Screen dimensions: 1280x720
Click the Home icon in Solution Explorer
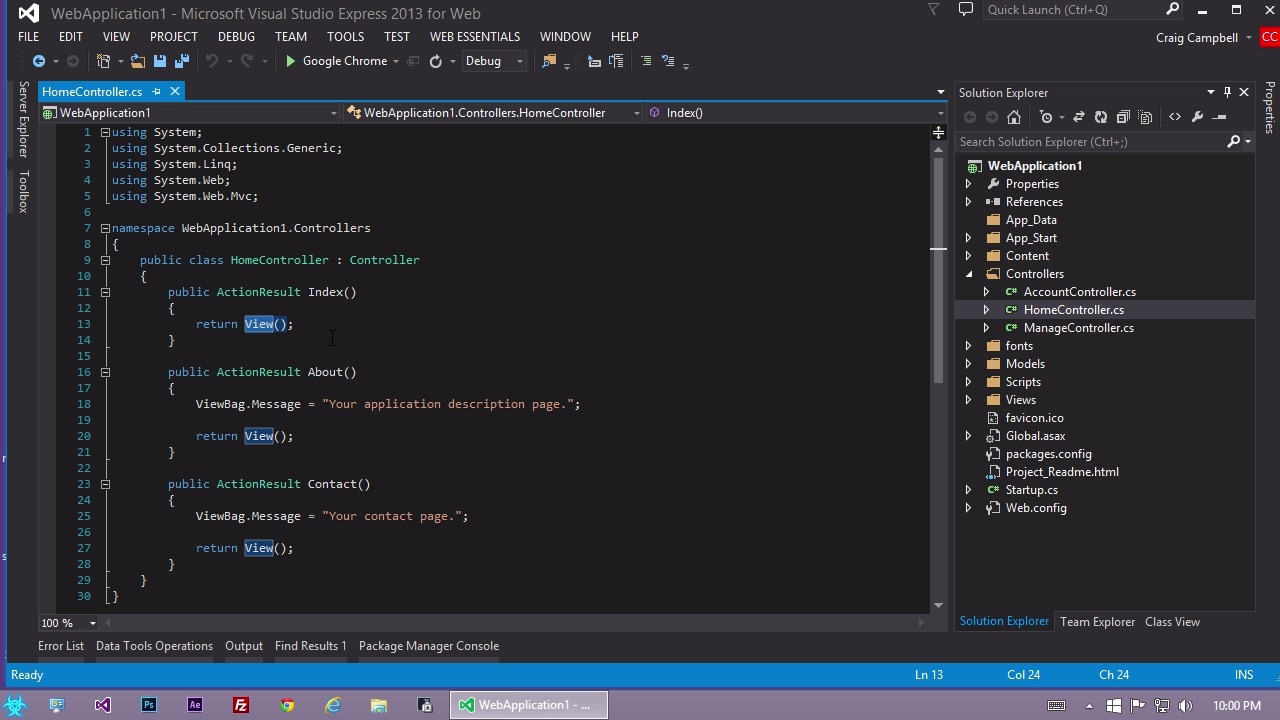coord(1013,117)
